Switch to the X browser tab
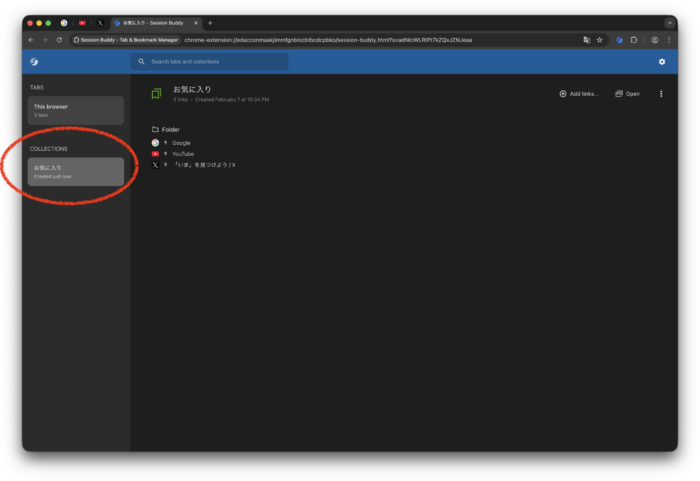The height and width of the screenshot is (481, 700). 100,22
